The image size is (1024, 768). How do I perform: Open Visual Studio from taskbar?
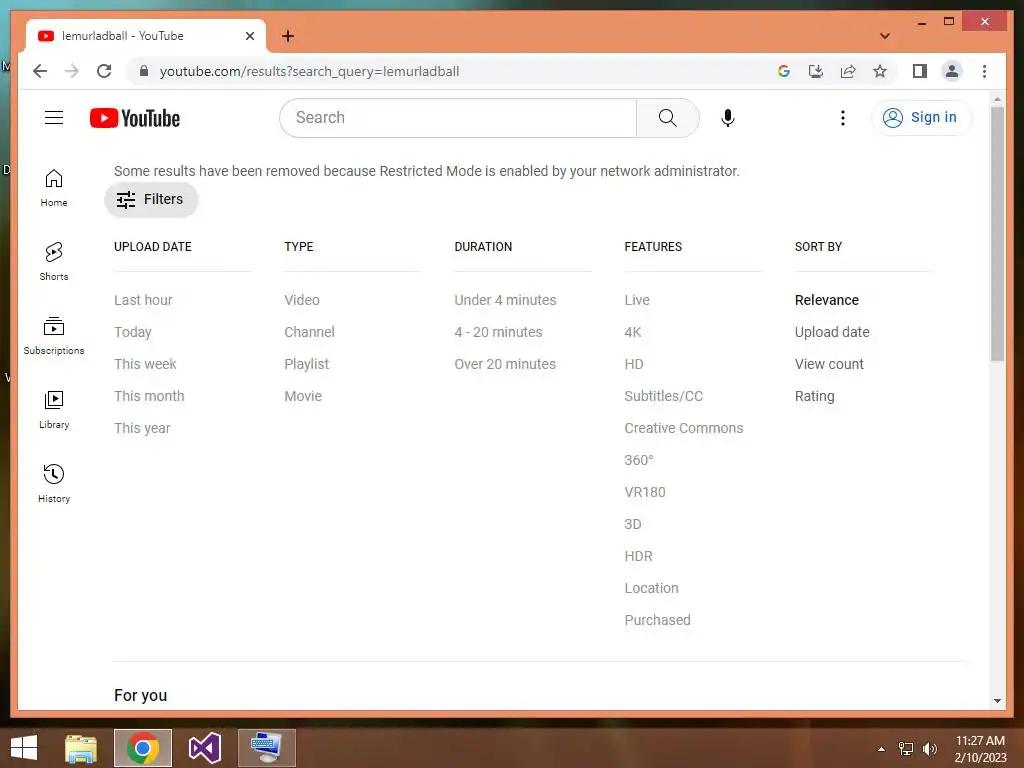(x=205, y=748)
